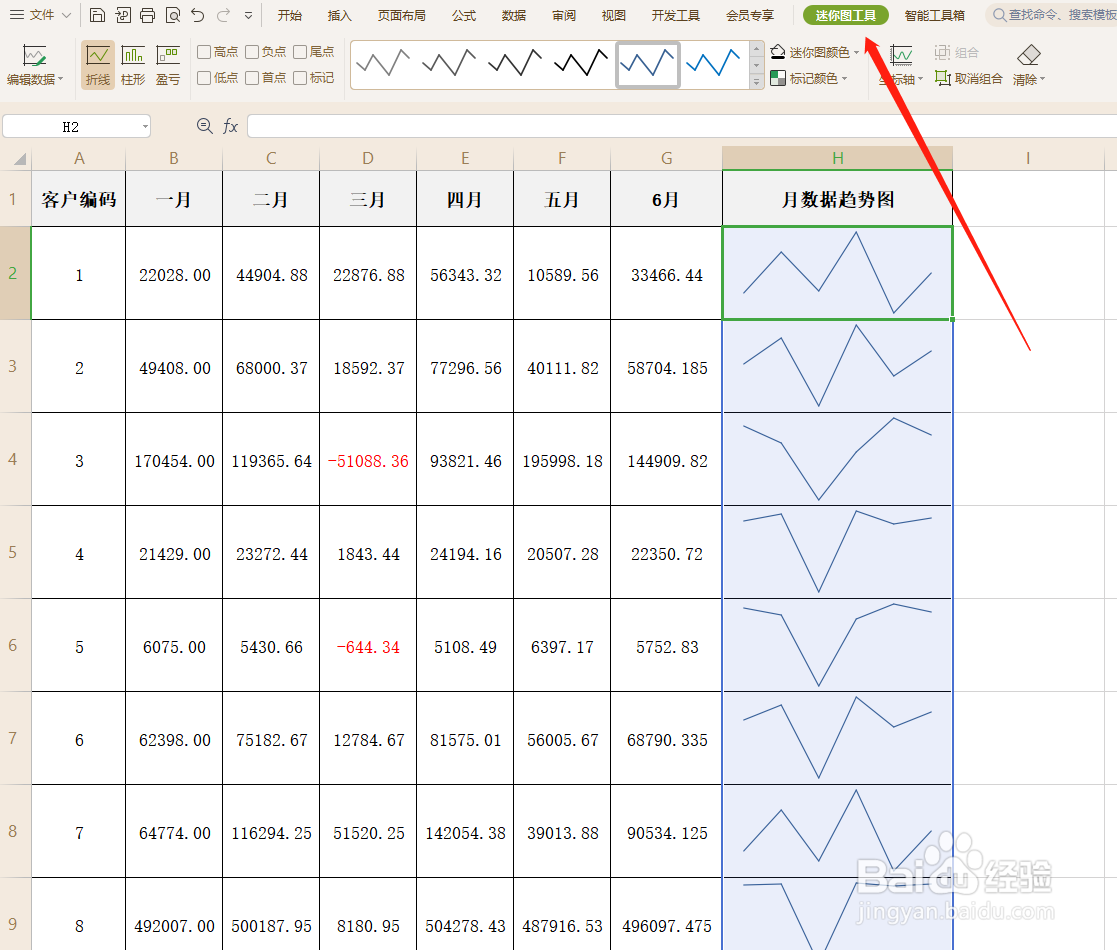
Task: Click the sparkline cell in customer 3 row
Action: (838, 459)
